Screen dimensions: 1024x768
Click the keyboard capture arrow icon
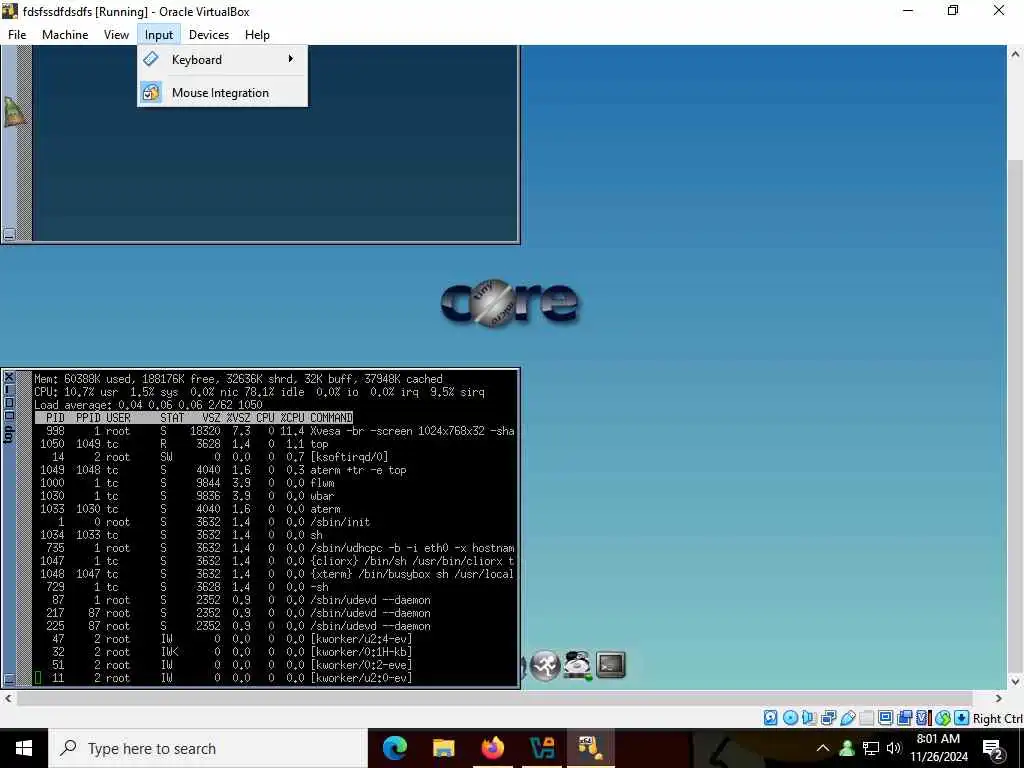pyautogui.click(x=961, y=718)
